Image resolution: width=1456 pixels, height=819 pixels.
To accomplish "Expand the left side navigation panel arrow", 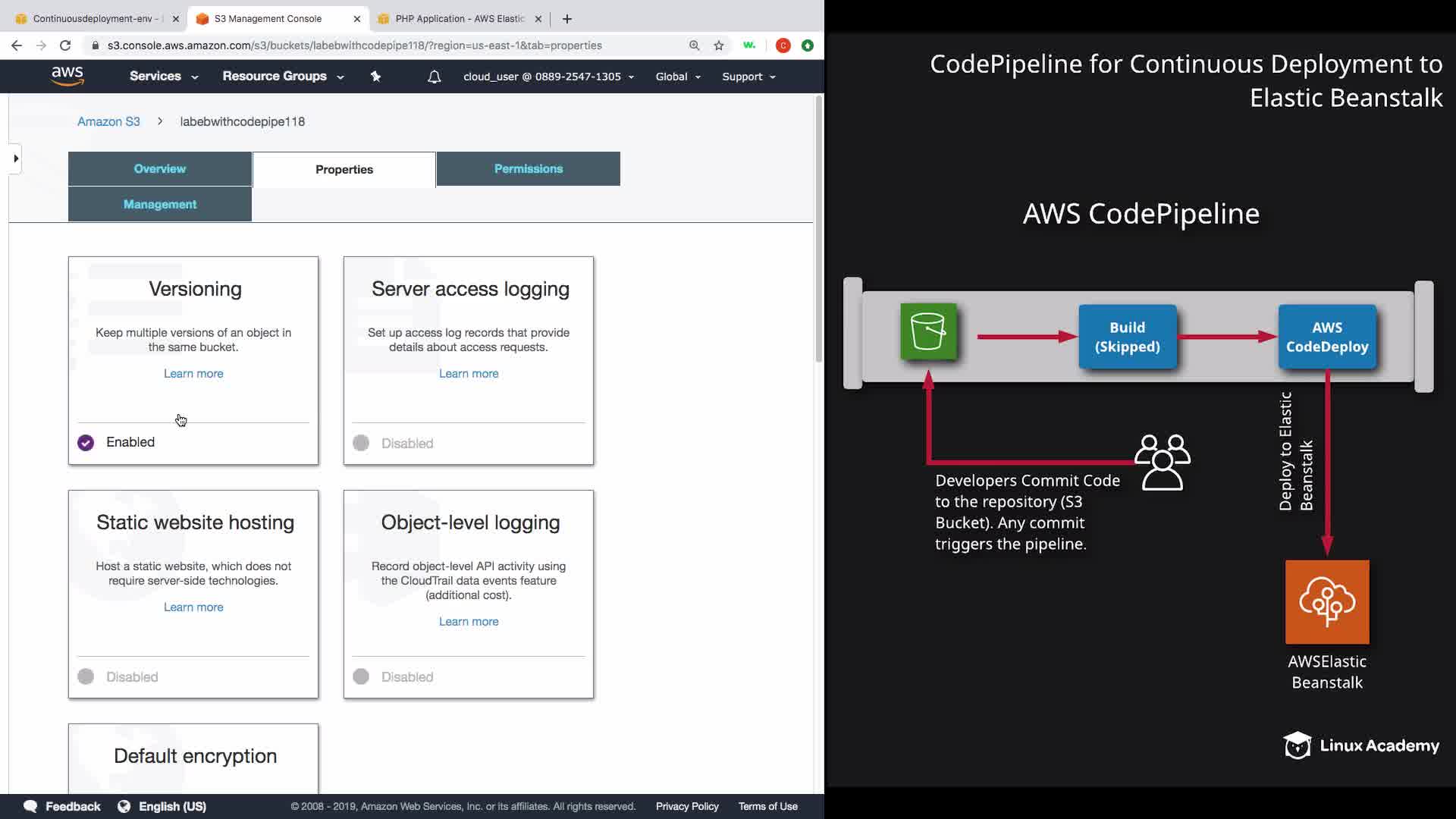I will click(x=15, y=158).
